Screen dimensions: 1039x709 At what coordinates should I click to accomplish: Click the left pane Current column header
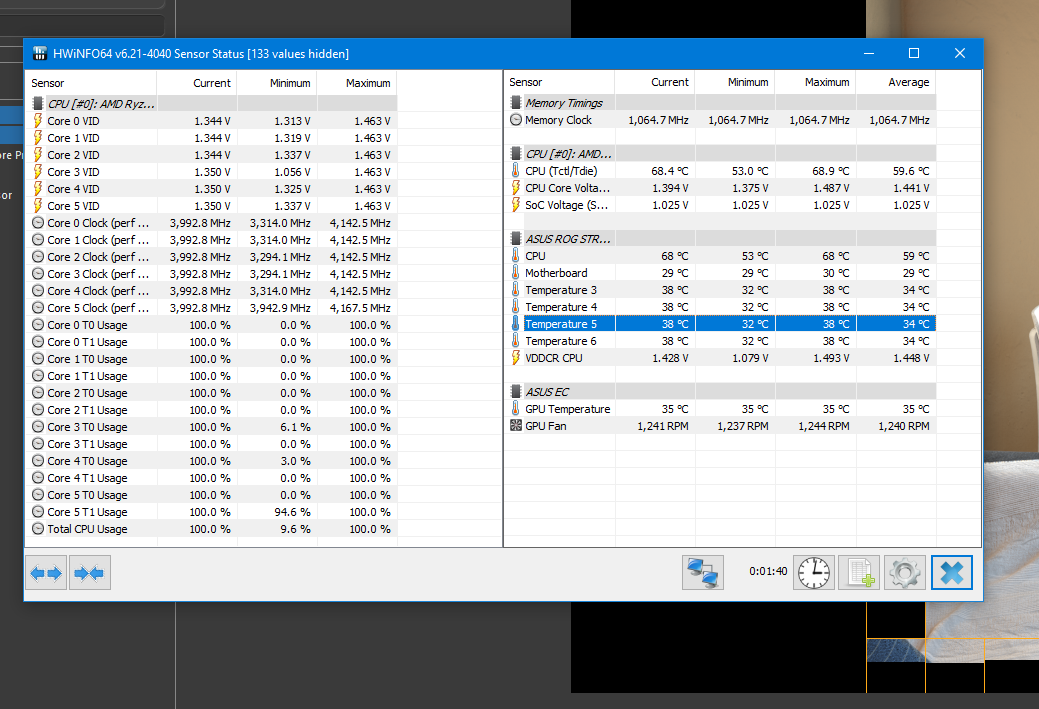pyautogui.click(x=197, y=83)
